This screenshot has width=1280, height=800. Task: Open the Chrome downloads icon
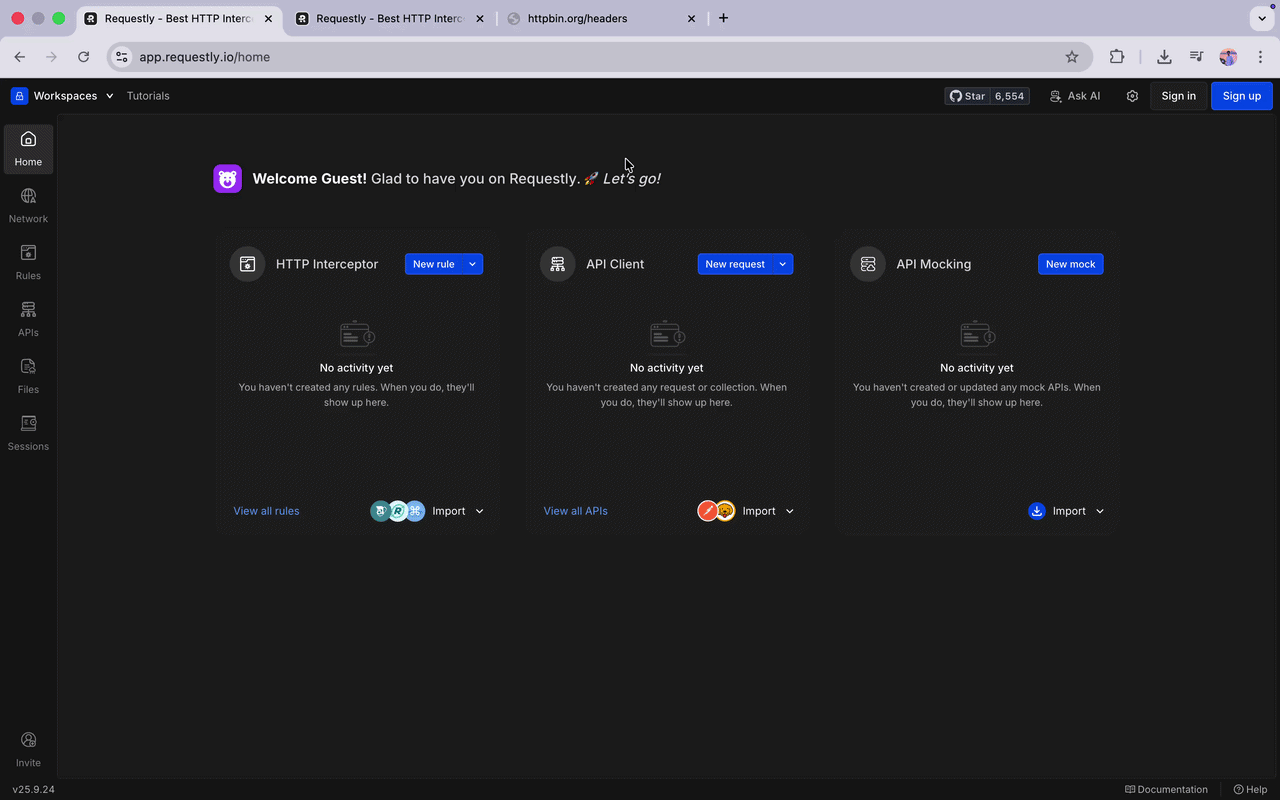(1164, 57)
